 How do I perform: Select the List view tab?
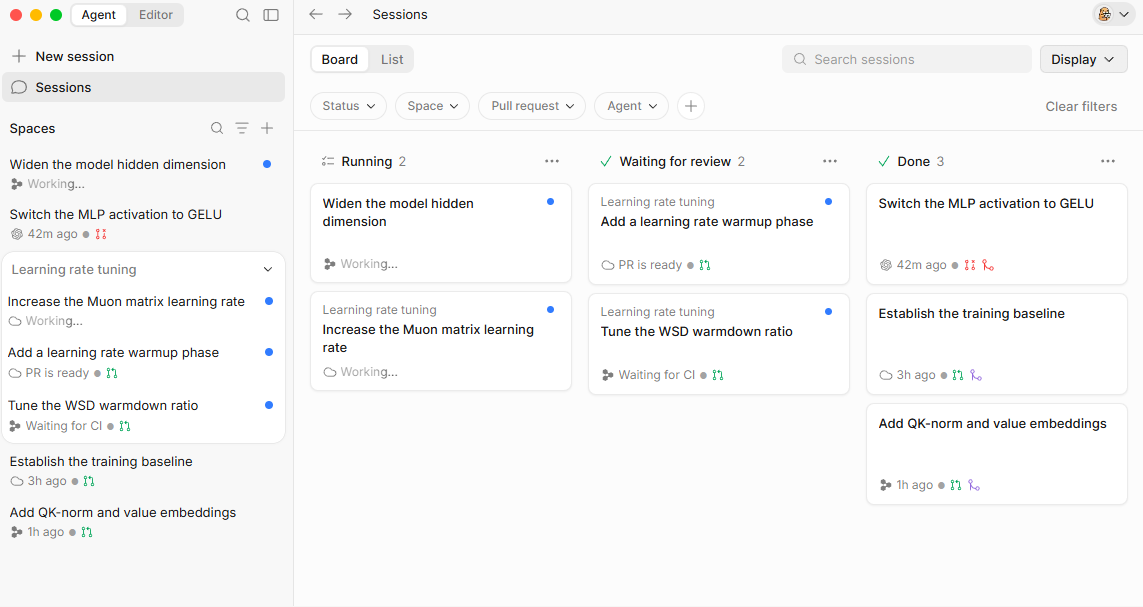pos(391,60)
